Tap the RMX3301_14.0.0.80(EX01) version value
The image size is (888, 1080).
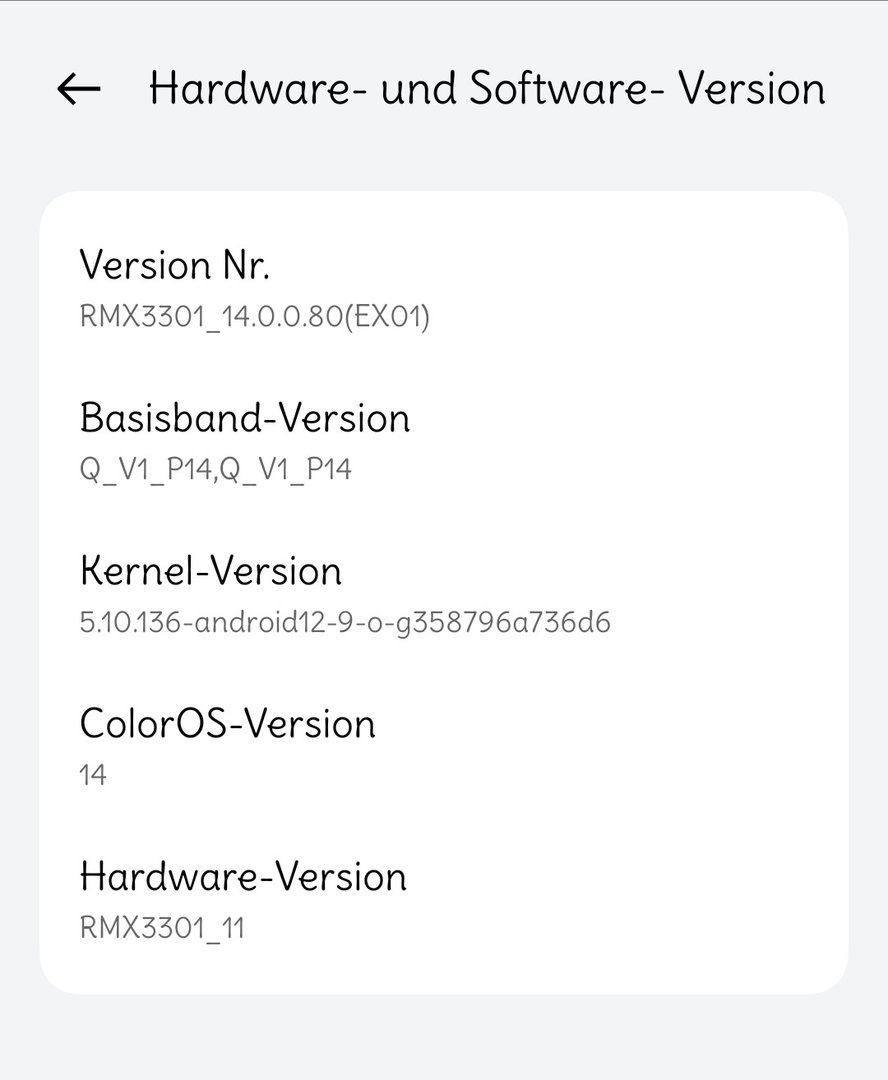pyautogui.click(x=254, y=317)
